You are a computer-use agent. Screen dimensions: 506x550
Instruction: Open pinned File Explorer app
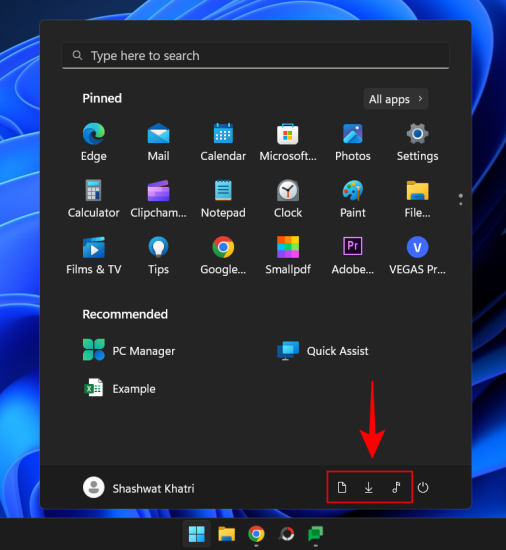pyautogui.click(x=417, y=198)
